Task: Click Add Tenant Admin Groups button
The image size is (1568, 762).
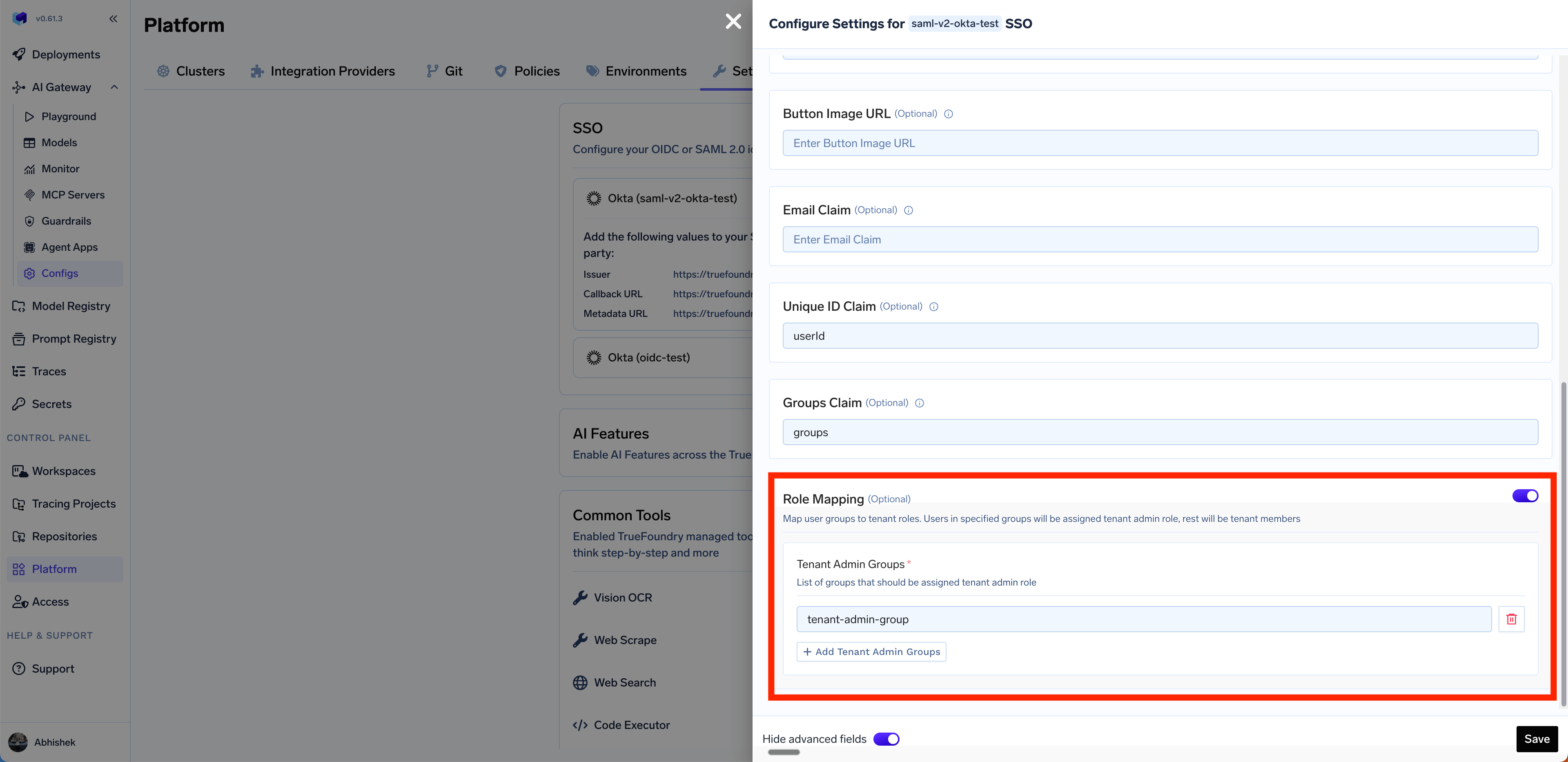Action: point(871,651)
